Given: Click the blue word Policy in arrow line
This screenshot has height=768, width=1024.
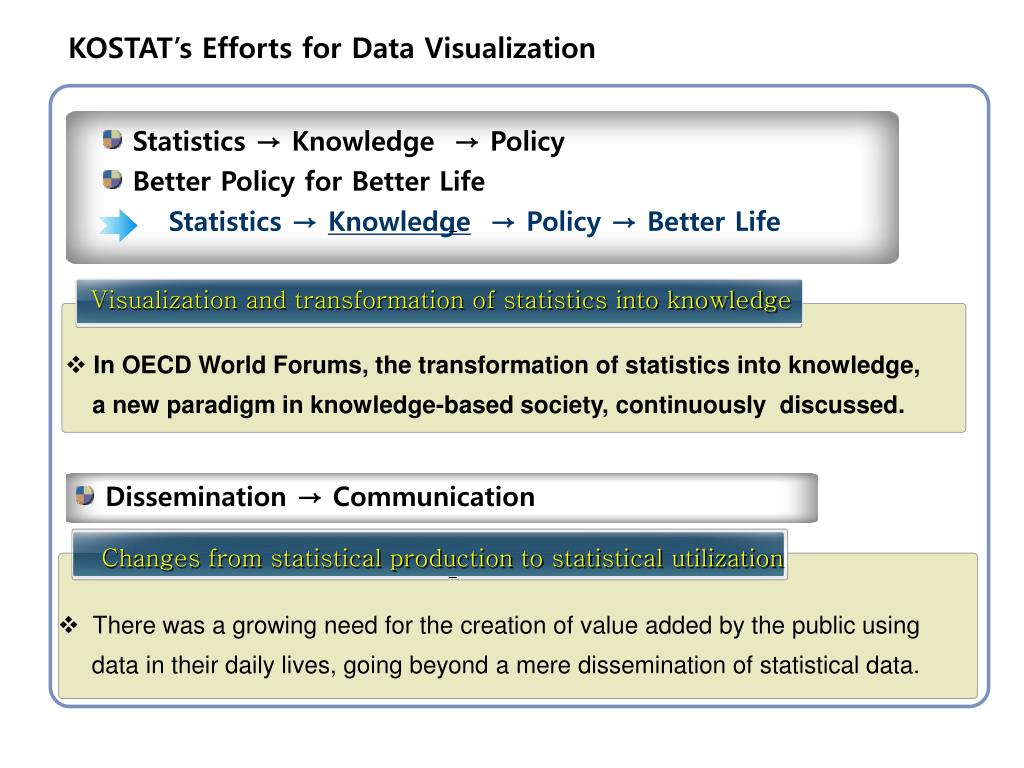Looking at the screenshot, I should click(564, 223).
